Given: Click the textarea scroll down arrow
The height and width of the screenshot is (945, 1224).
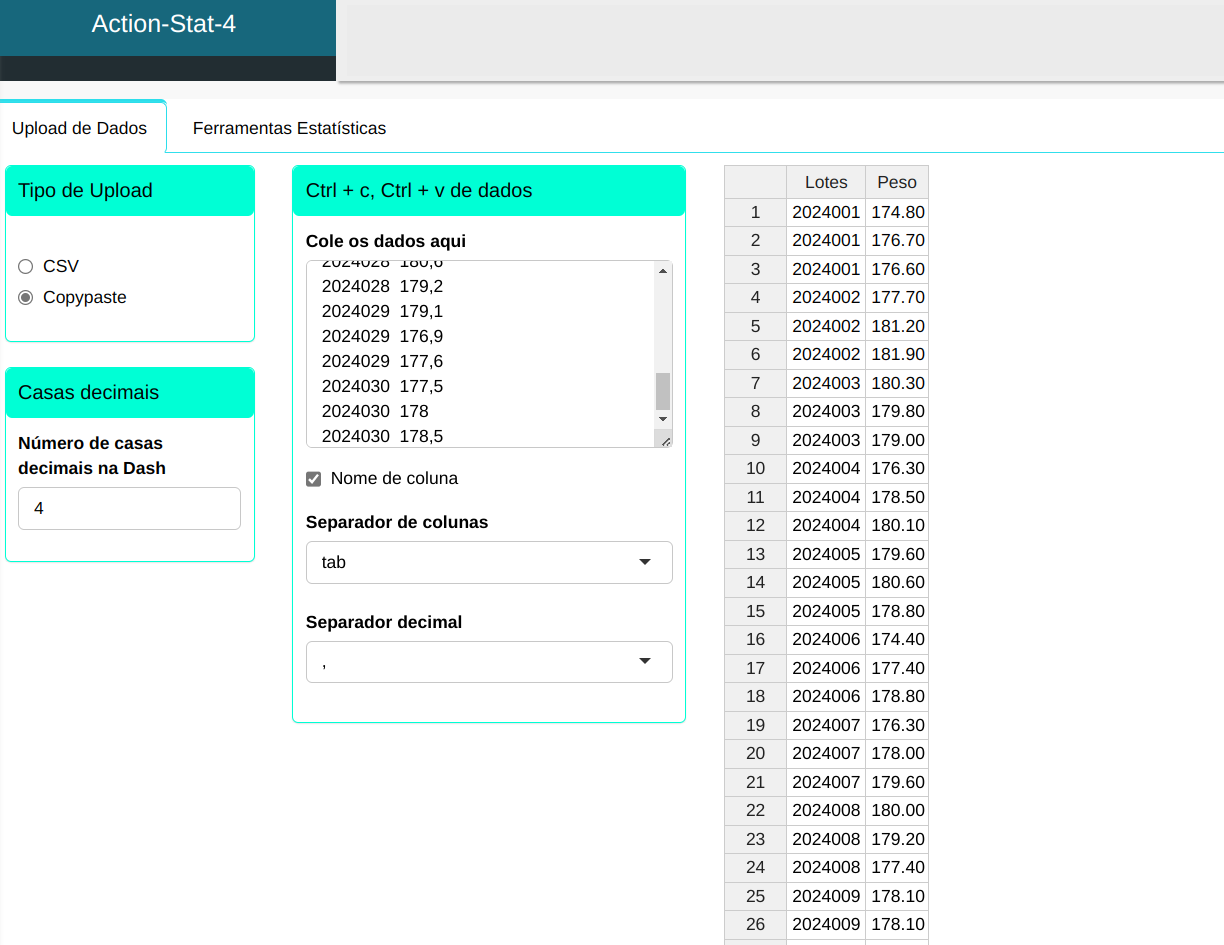Looking at the screenshot, I should [x=662, y=418].
